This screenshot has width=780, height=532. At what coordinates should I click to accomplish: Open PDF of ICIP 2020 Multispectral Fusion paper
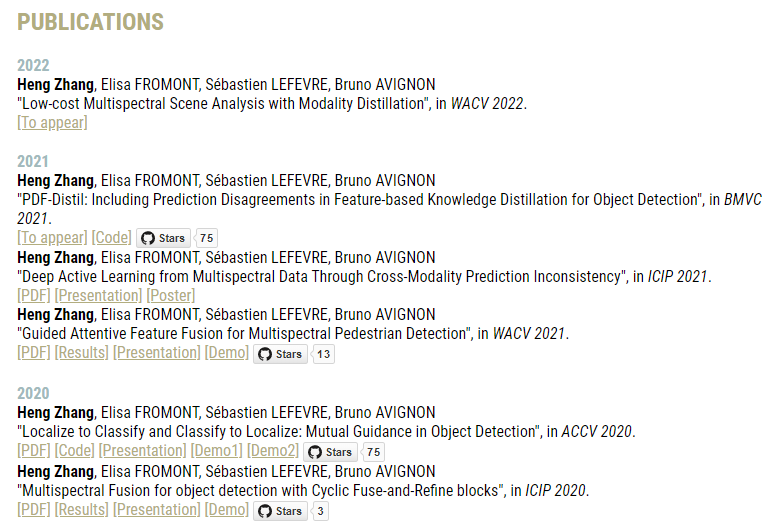click(x=34, y=510)
